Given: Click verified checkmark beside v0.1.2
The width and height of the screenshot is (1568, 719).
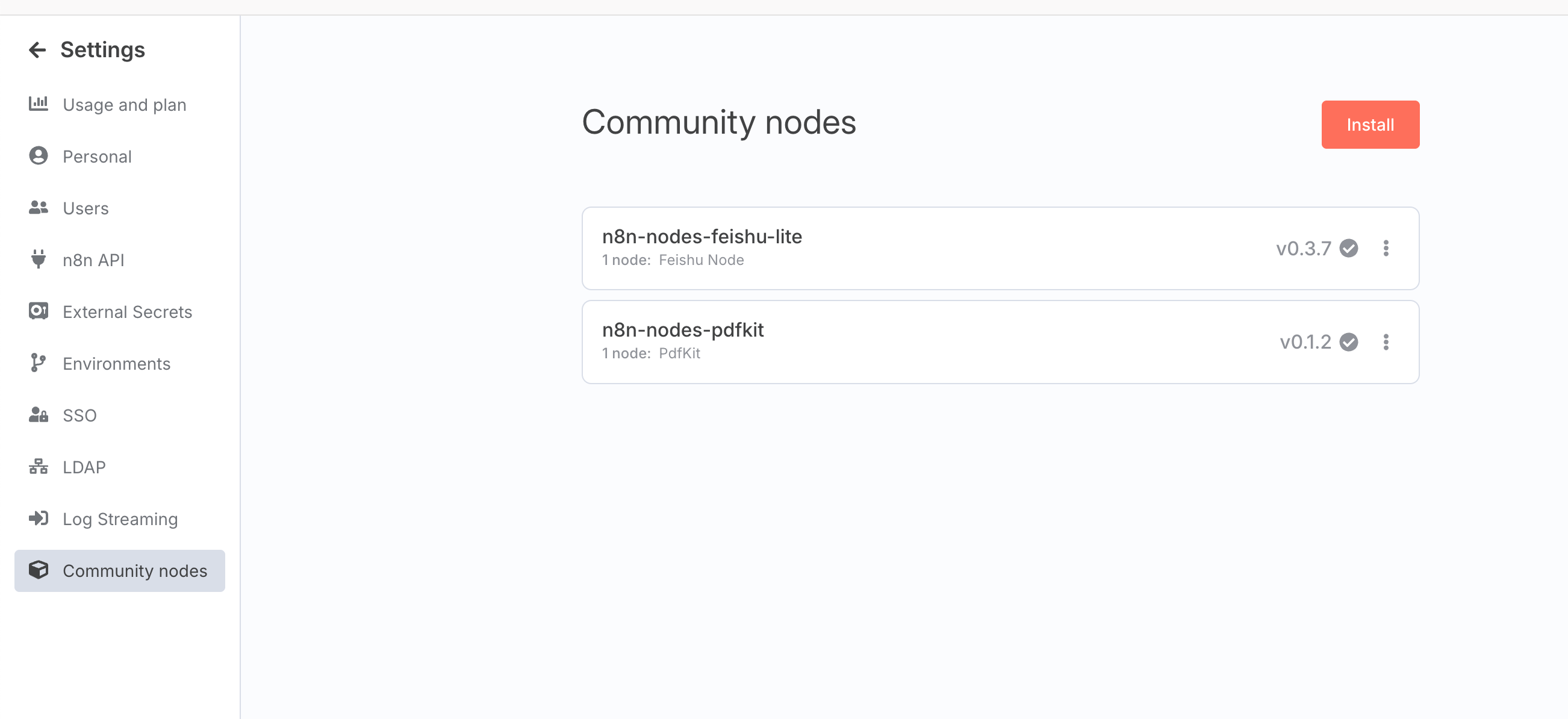Looking at the screenshot, I should coord(1348,342).
